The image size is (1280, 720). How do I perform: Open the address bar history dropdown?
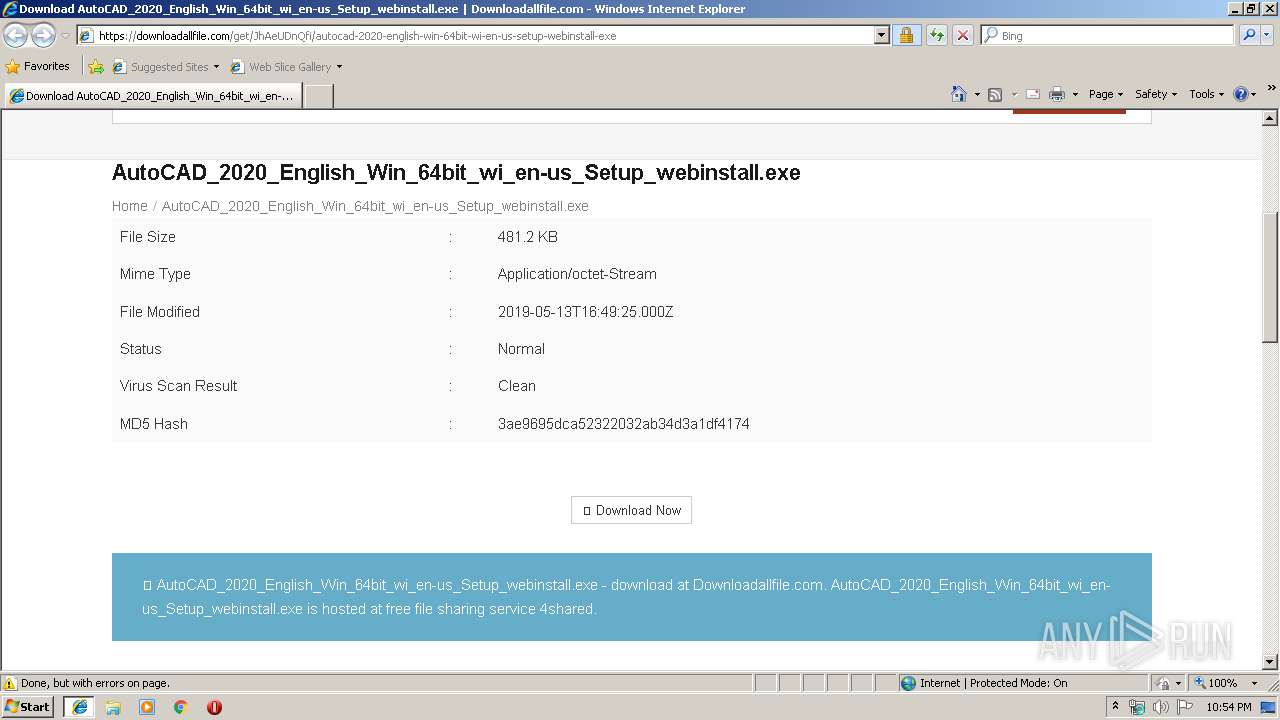click(x=881, y=35)
